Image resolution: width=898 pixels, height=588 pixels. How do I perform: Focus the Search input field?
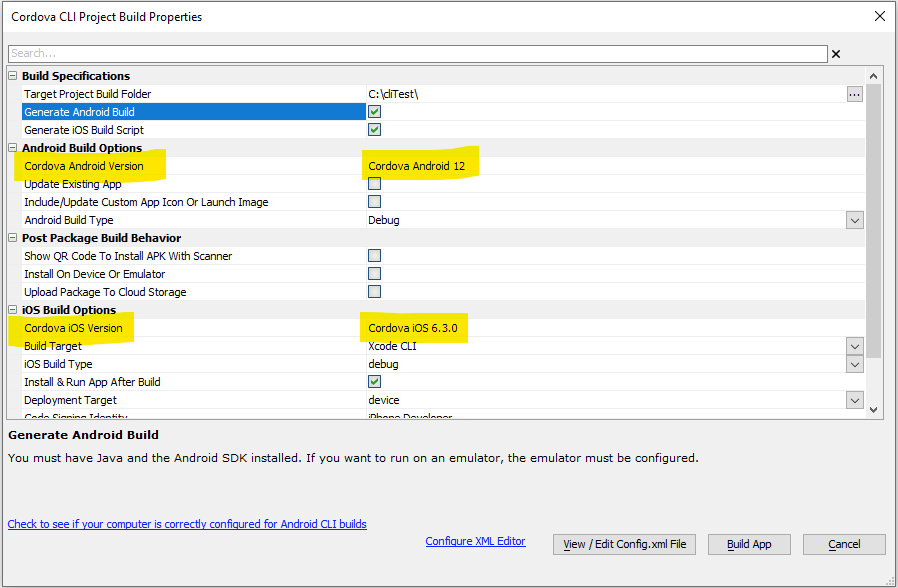418,53
